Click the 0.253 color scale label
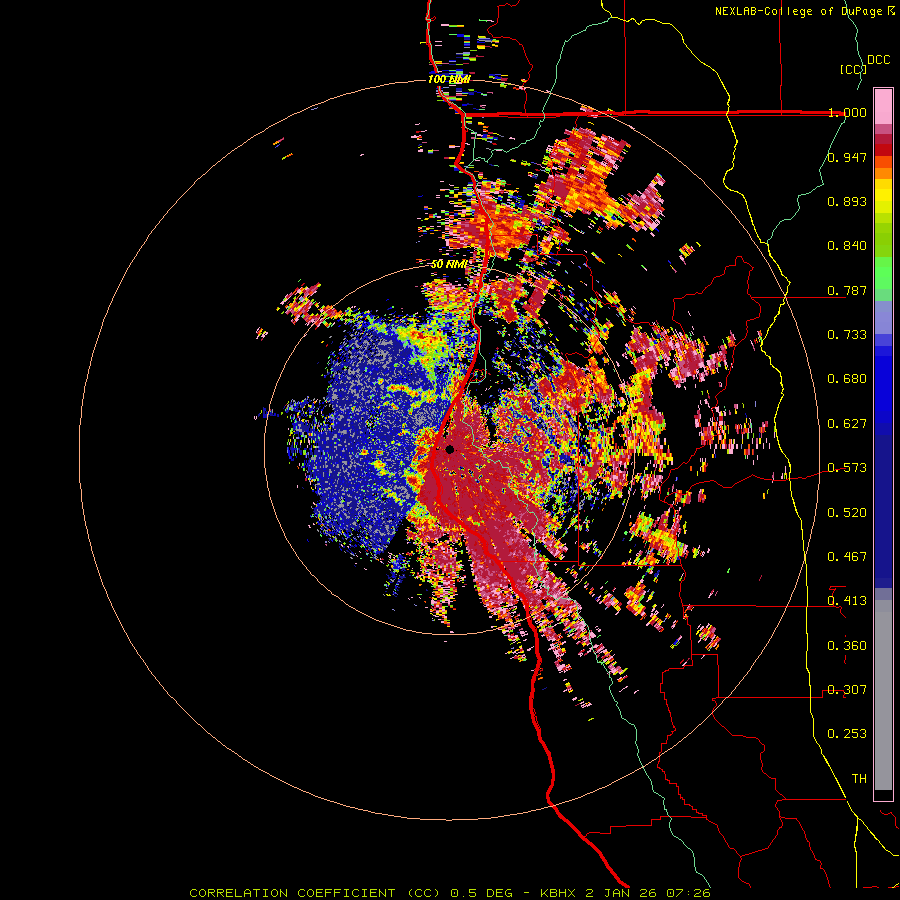The height and width of the screenshot is (900, 900). 847,734
